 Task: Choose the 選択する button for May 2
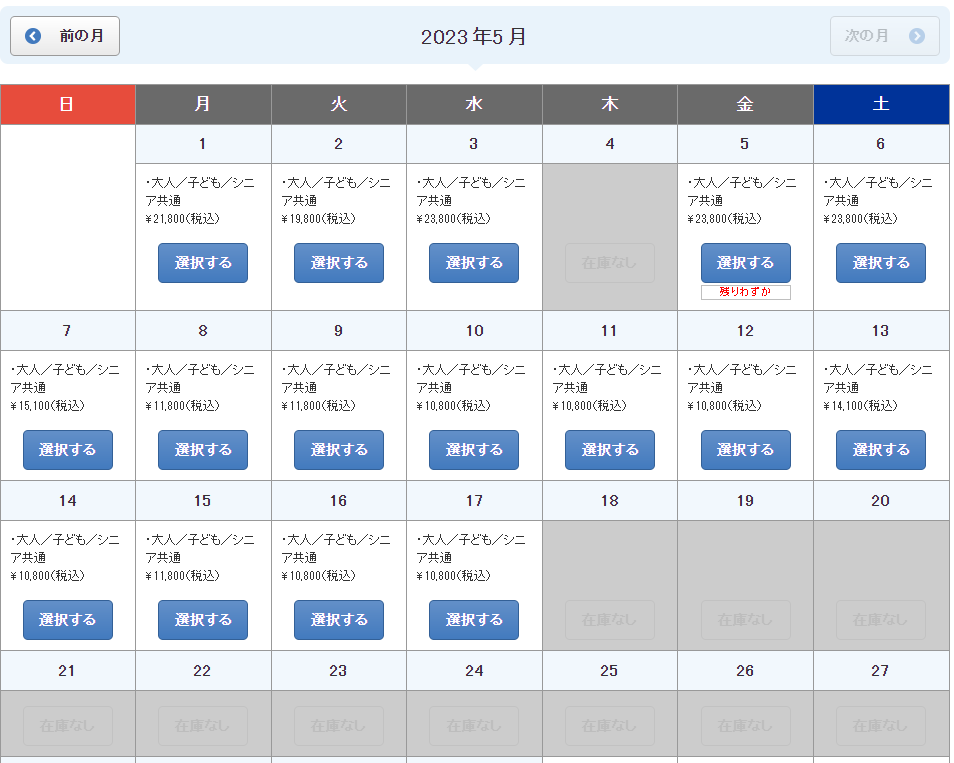coord(338,263)
